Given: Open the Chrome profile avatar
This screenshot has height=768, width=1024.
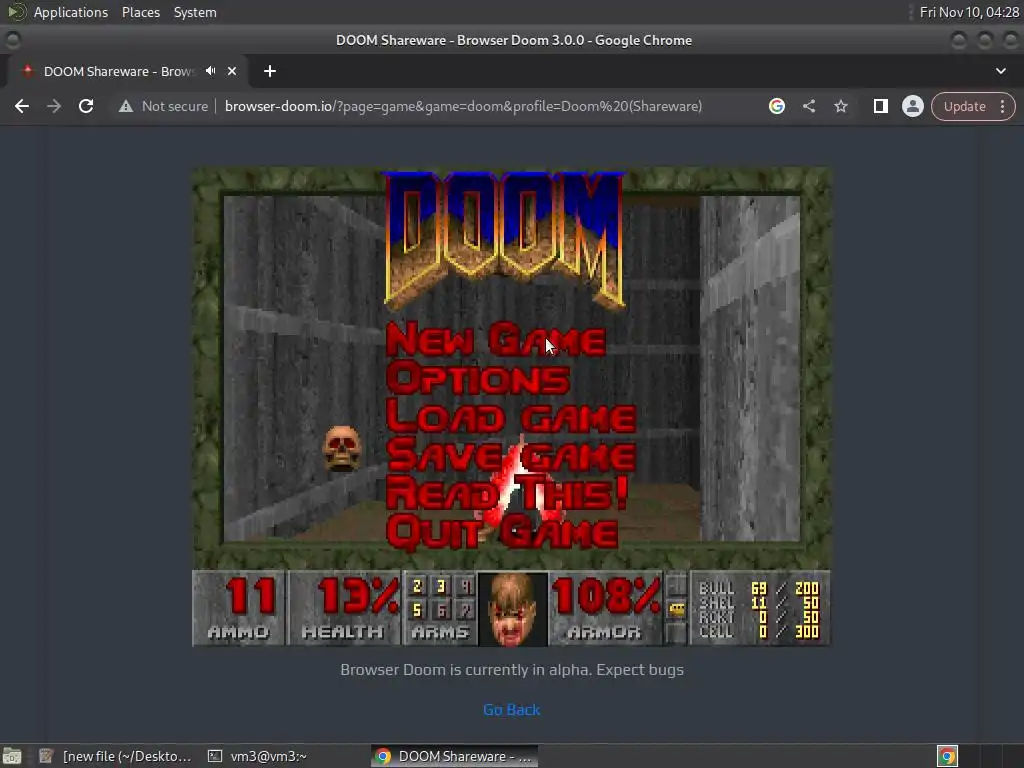Looking at the screenshot, I should 912,106.
